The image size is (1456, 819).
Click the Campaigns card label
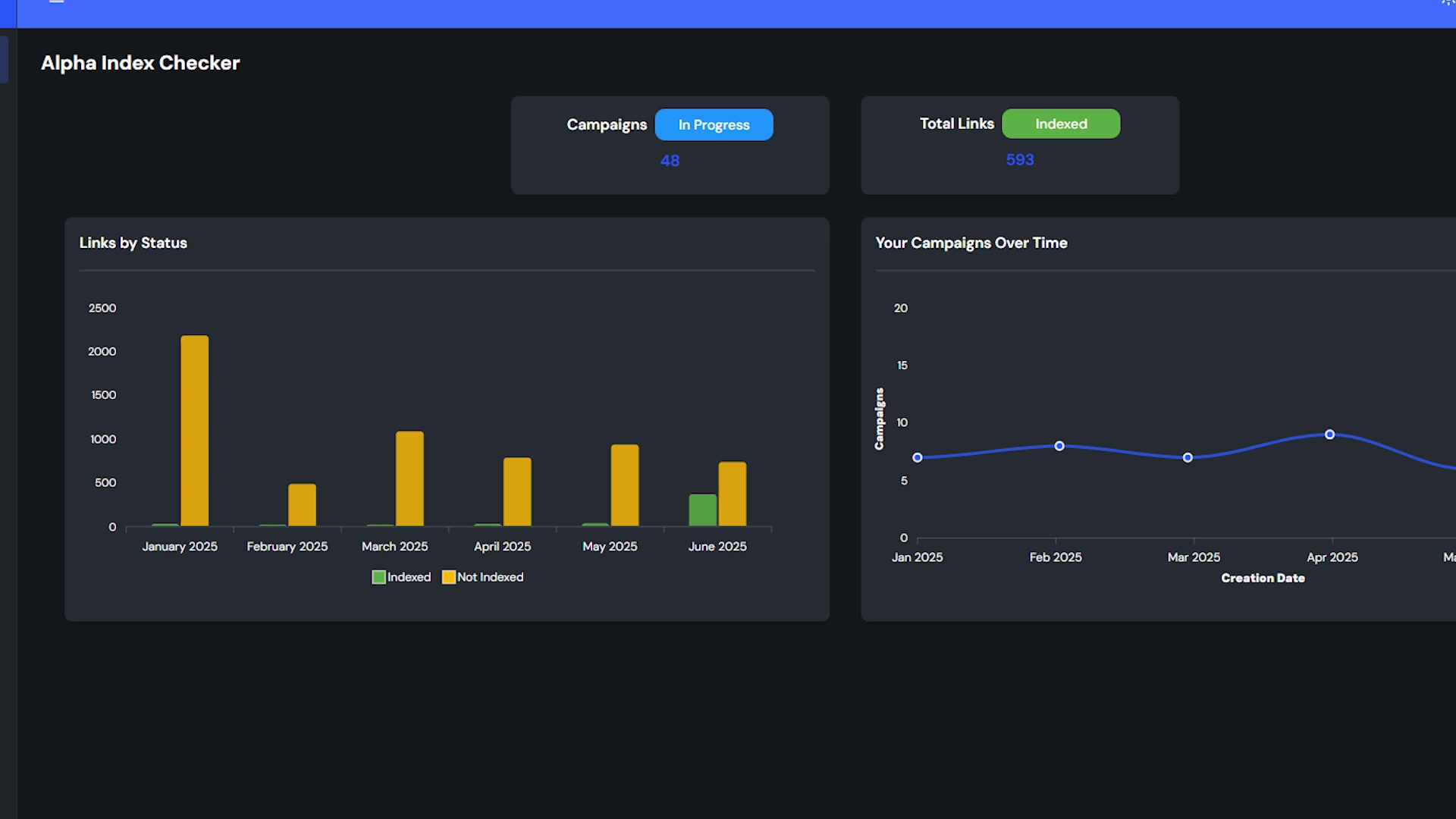click(607, 124)
